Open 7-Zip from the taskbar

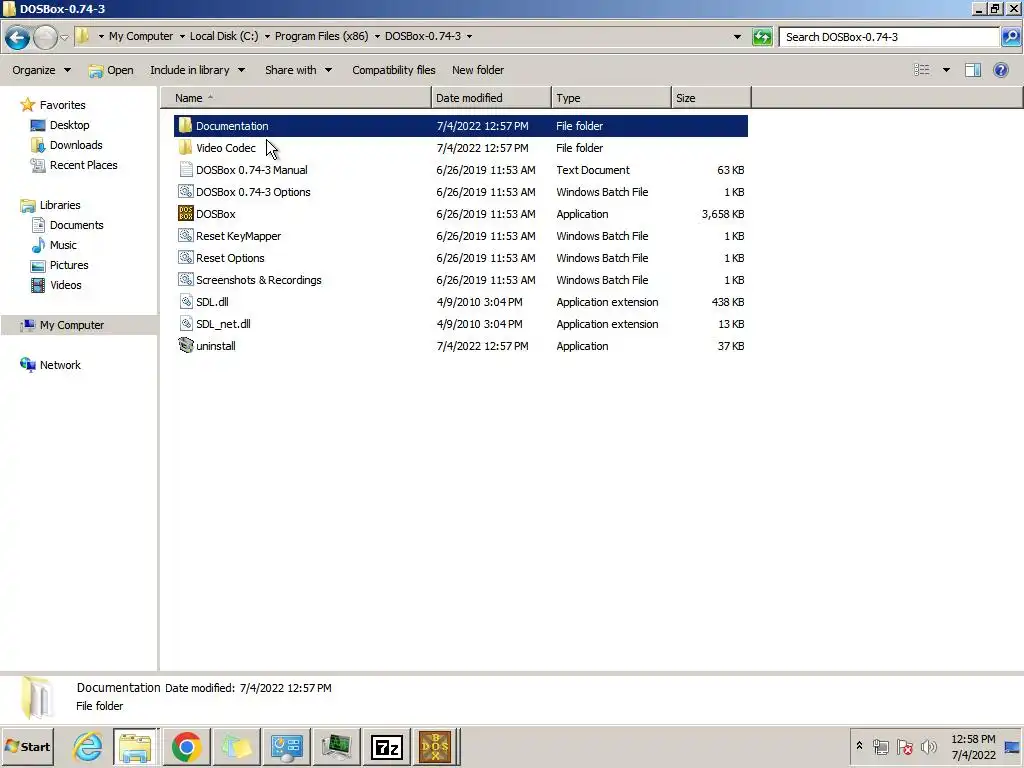[386, 746]
